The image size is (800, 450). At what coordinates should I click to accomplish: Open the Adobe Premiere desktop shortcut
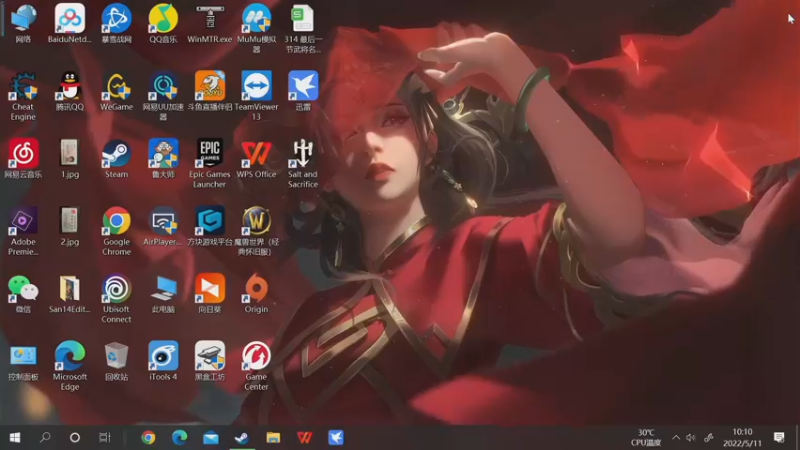coord(23,231)
